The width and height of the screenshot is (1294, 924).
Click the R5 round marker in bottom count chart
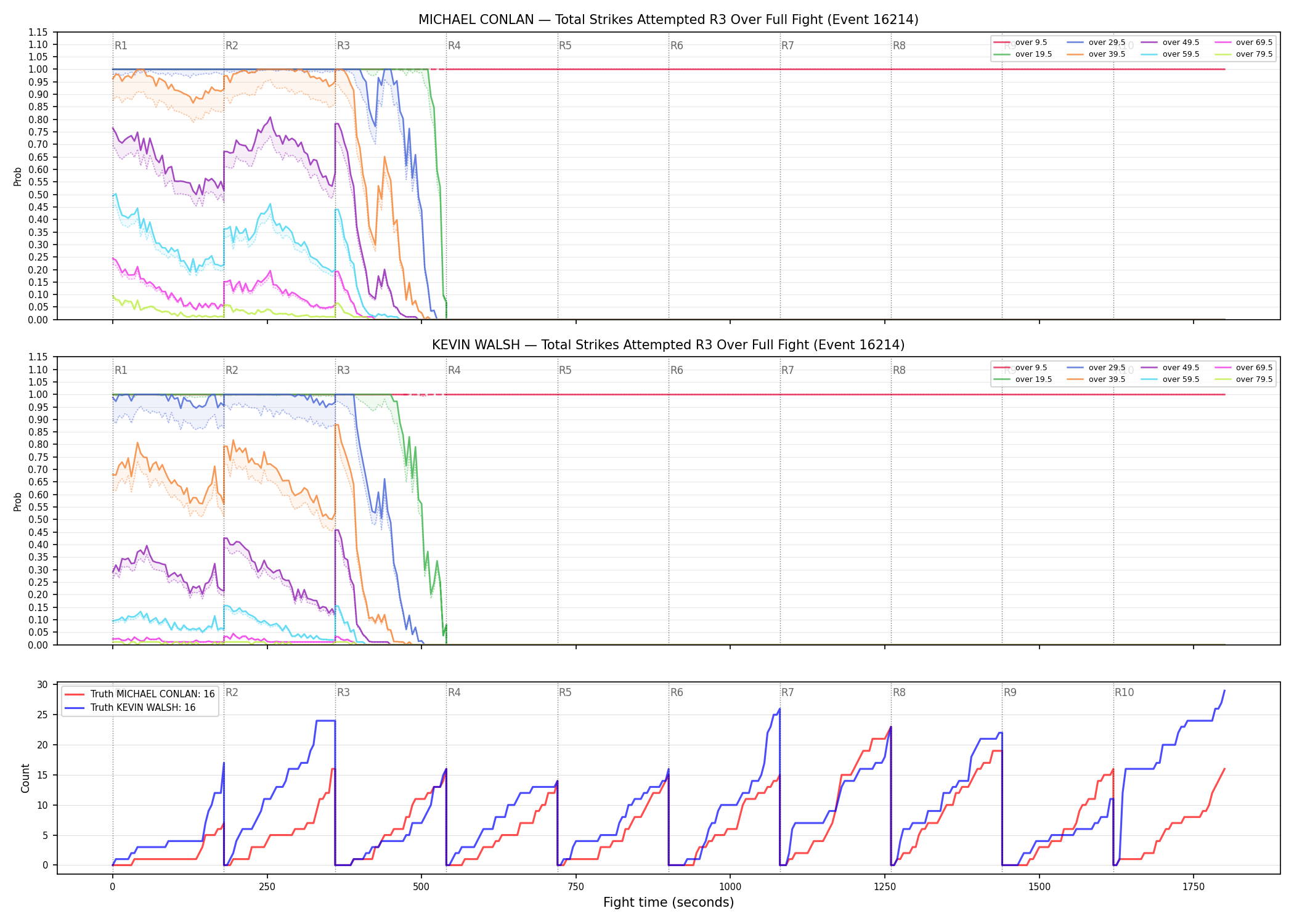point(565,692)
